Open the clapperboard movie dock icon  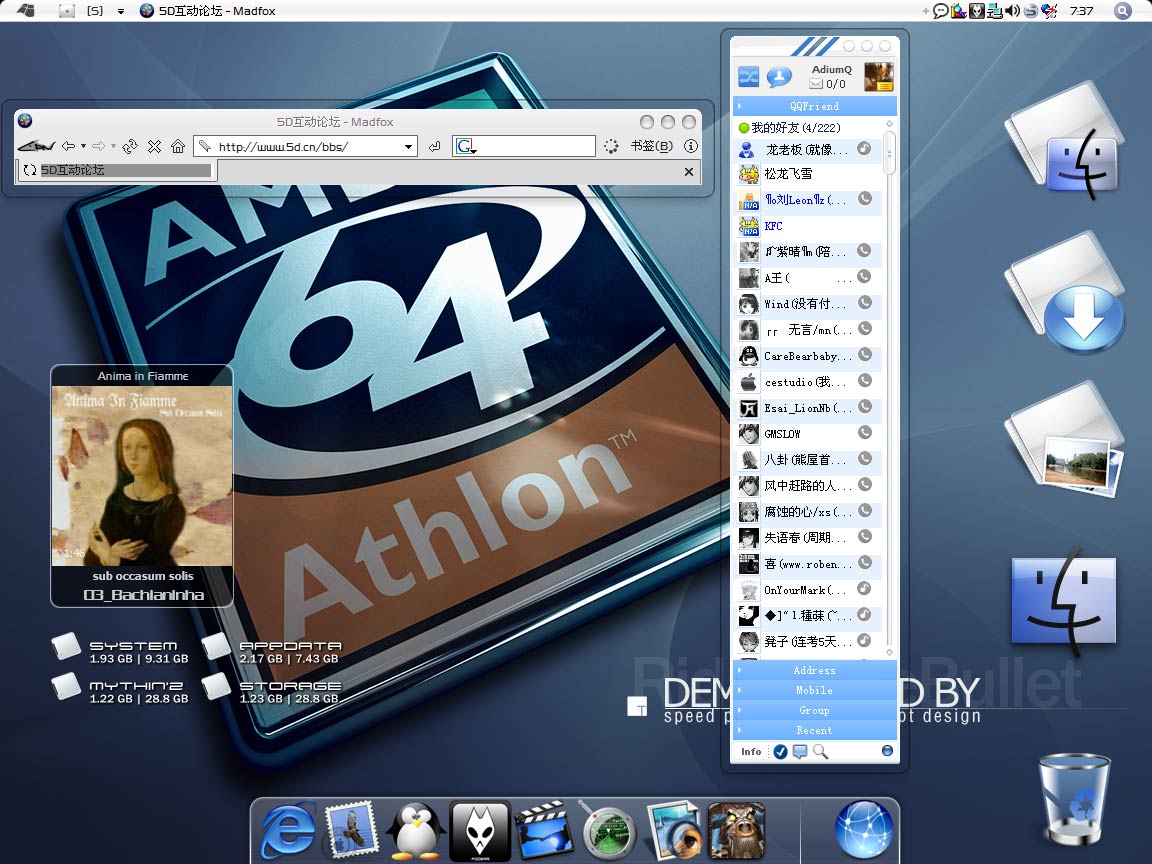point(544,830)
